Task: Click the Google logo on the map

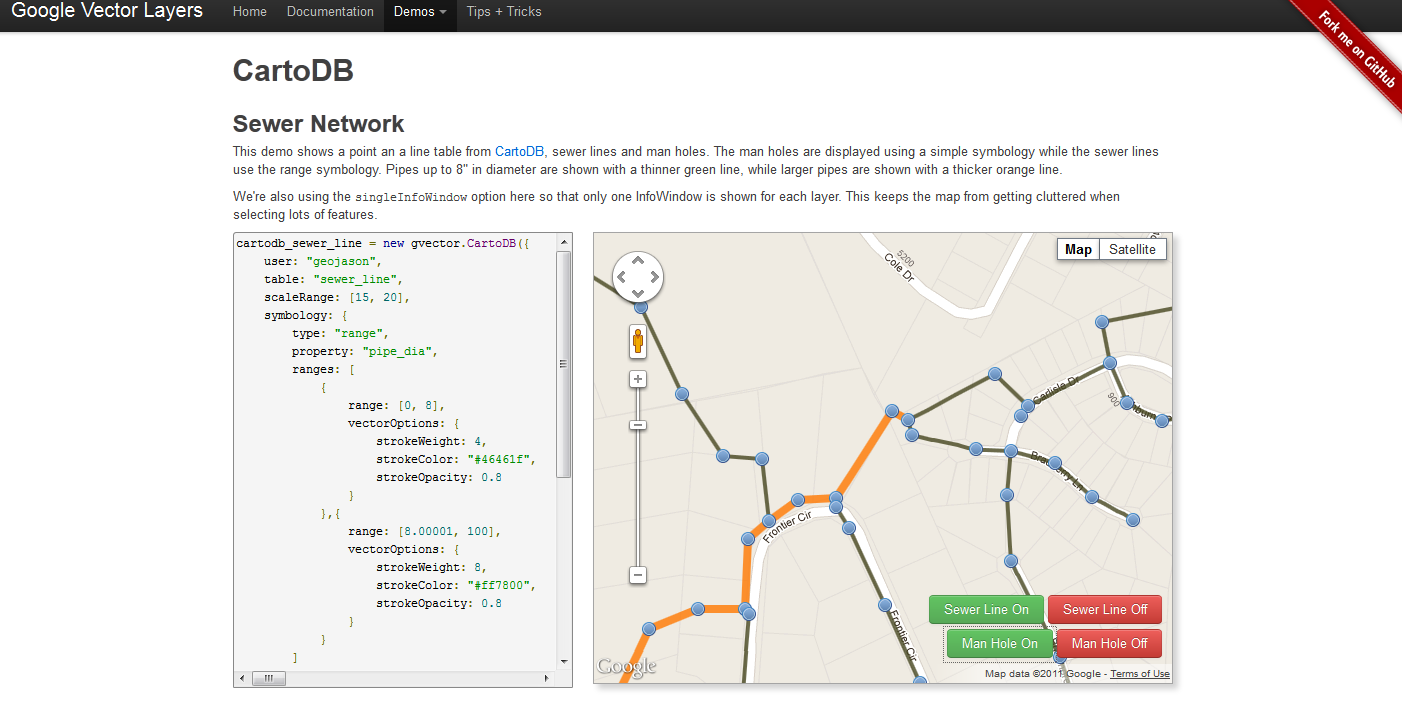Action: click(625, 665)
